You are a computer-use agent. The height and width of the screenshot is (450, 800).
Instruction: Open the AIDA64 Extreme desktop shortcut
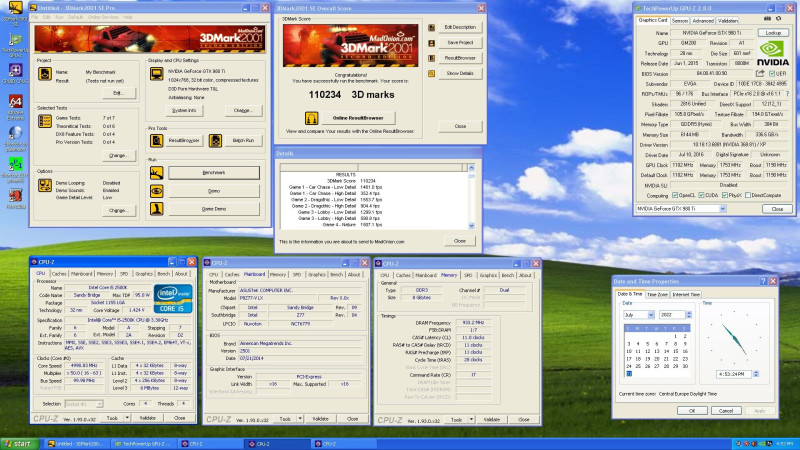(x=15, y=102)
